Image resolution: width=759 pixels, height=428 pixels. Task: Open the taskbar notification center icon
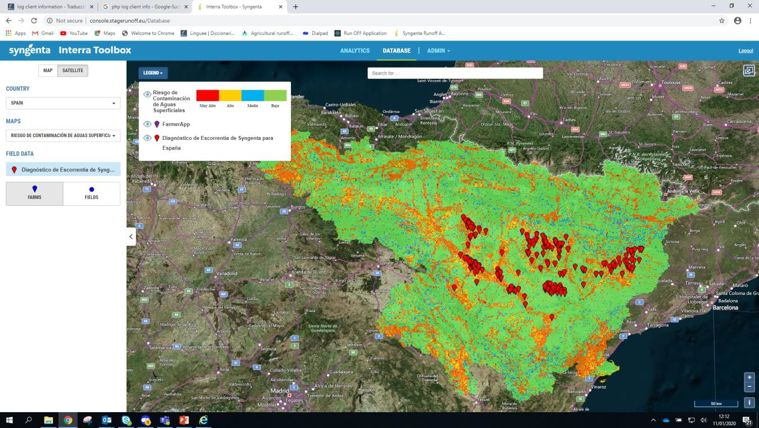[x=748, y=420]
